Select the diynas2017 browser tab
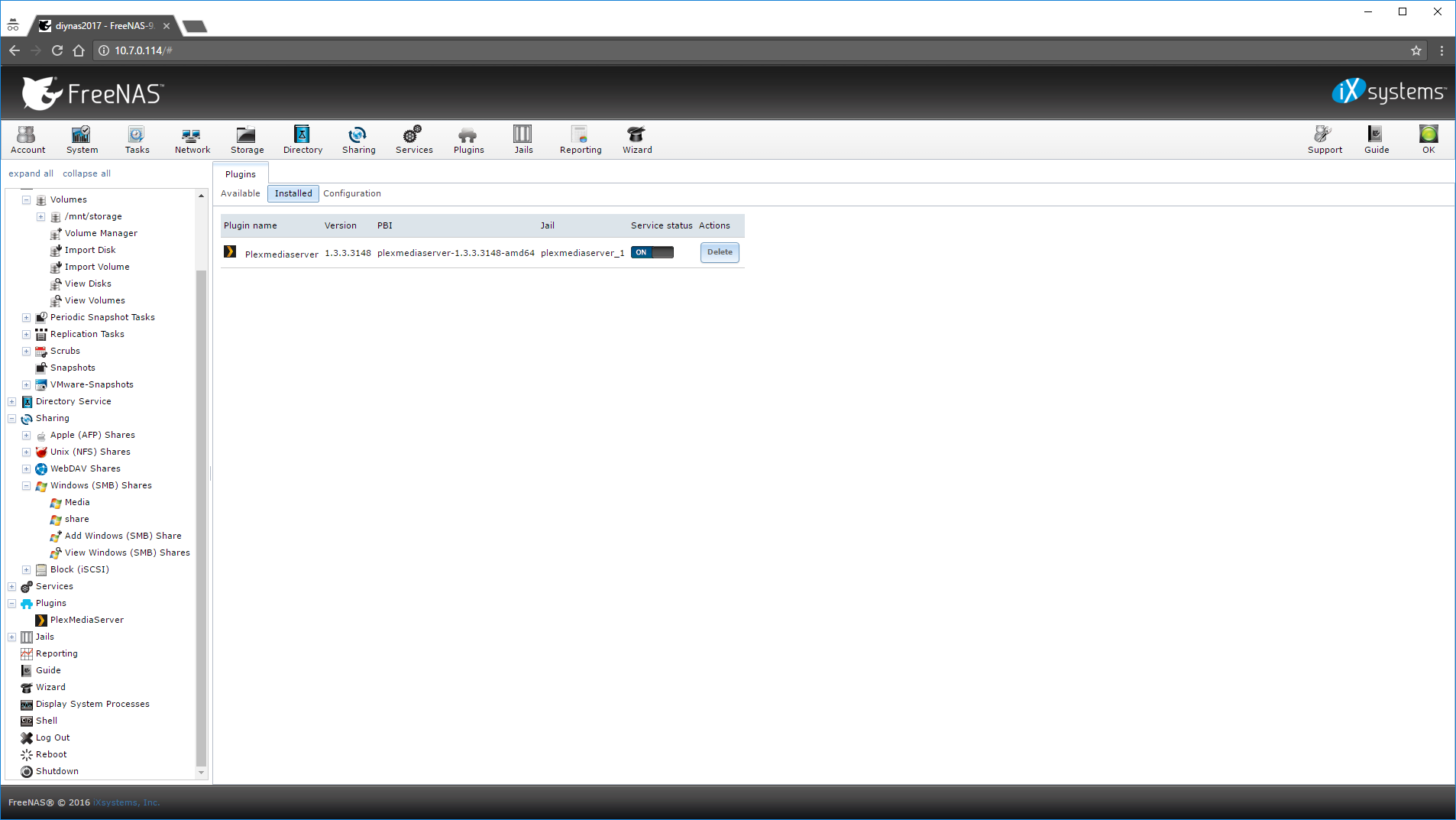The height and width of the screenshot is (820, 1456). (x=105, y=26)
